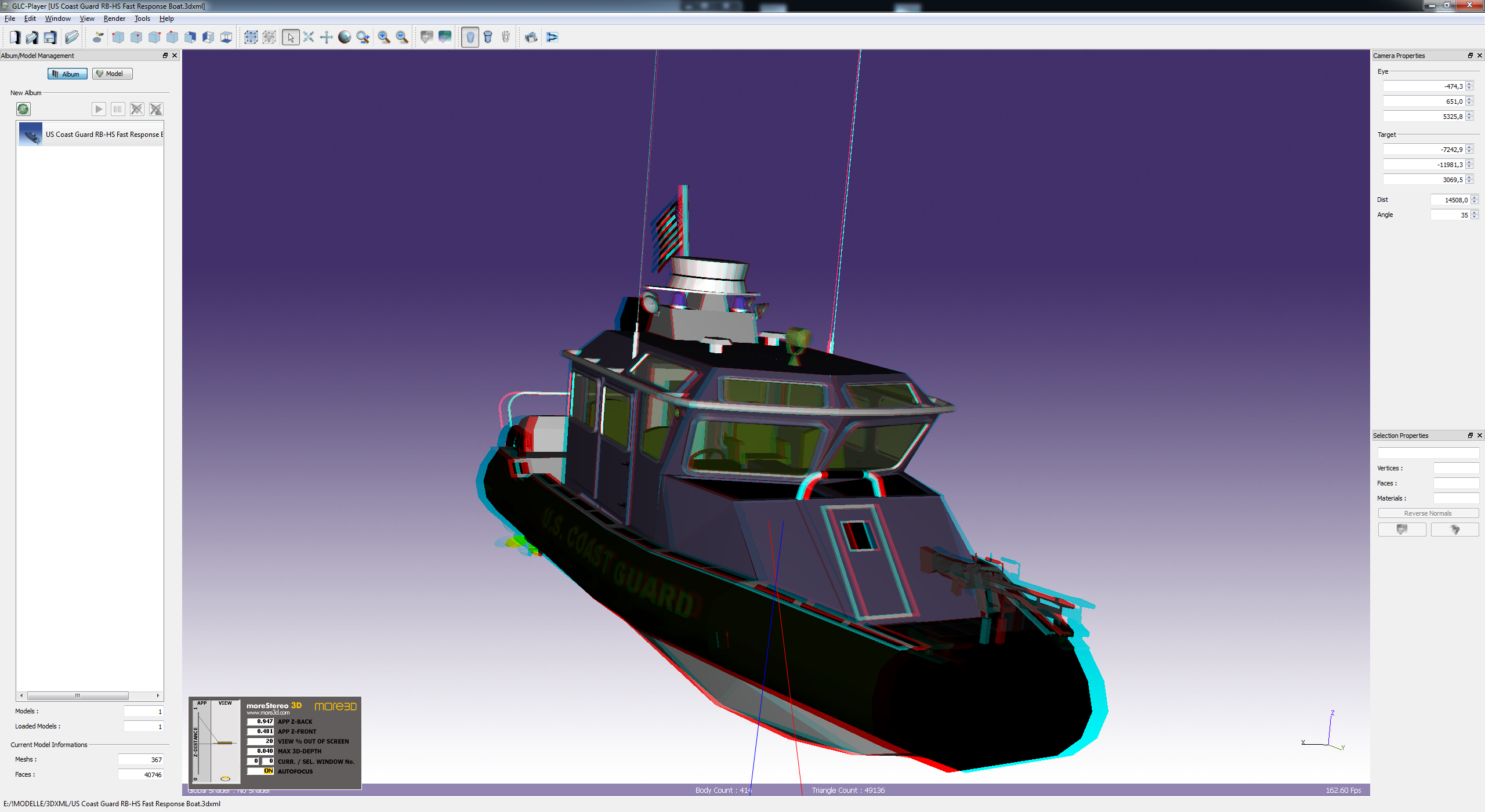Select the right-face highlighted cube view
Screen dimensions: 1485x812
pyautogui.click(x=190, y=38)
